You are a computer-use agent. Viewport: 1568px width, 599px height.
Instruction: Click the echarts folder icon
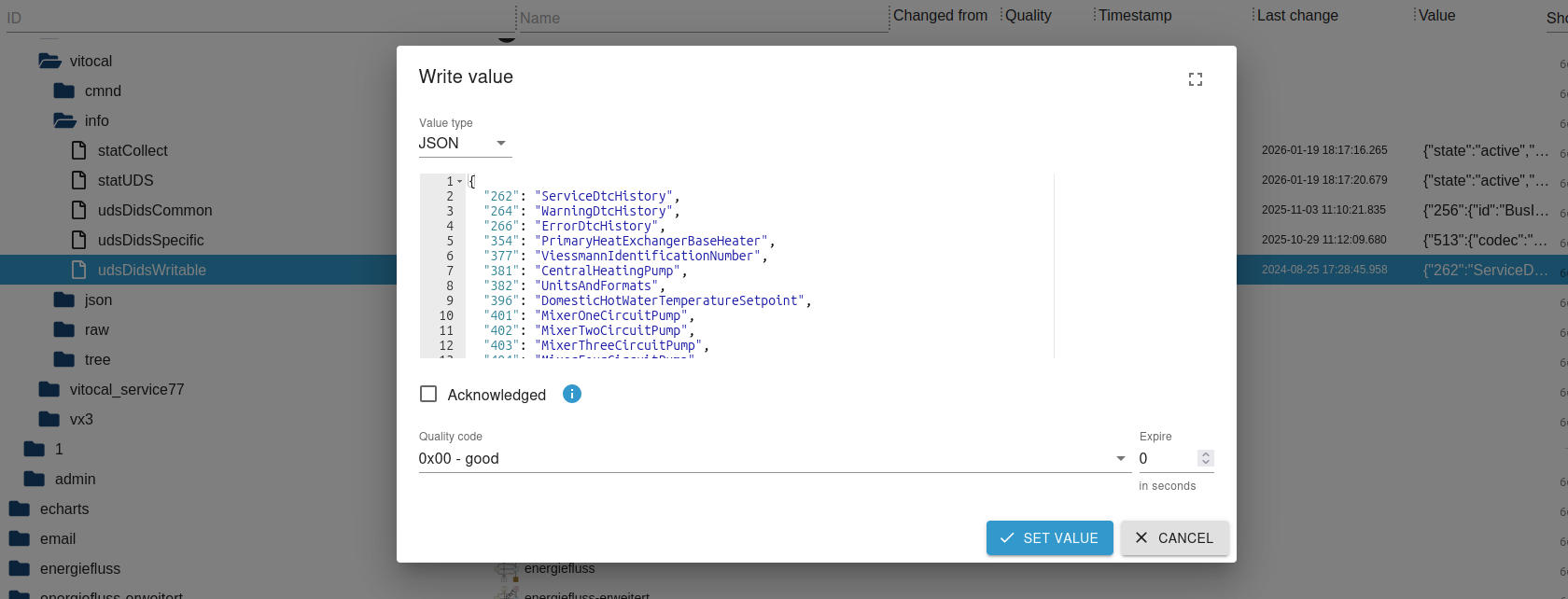(20, 508)
